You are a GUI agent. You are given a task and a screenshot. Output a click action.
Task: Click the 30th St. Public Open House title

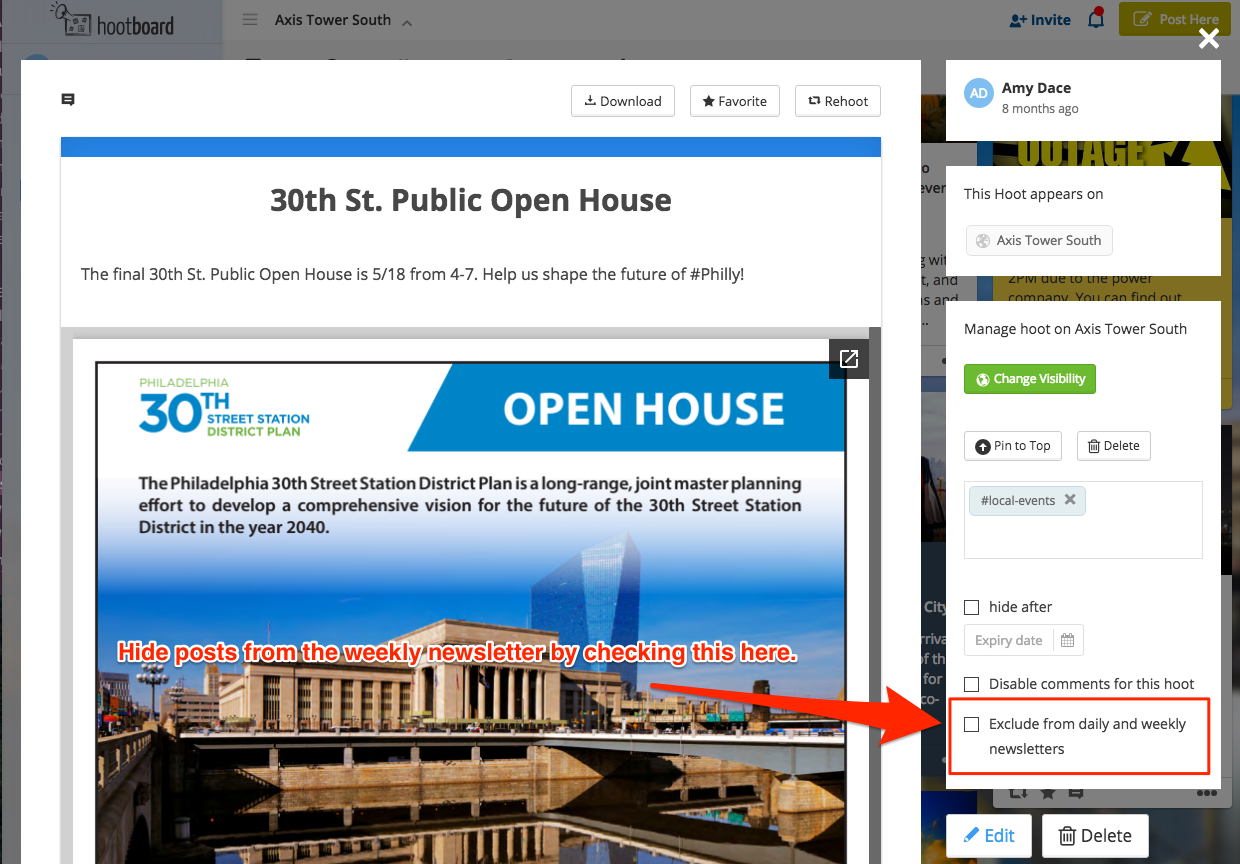coord(471,200)
